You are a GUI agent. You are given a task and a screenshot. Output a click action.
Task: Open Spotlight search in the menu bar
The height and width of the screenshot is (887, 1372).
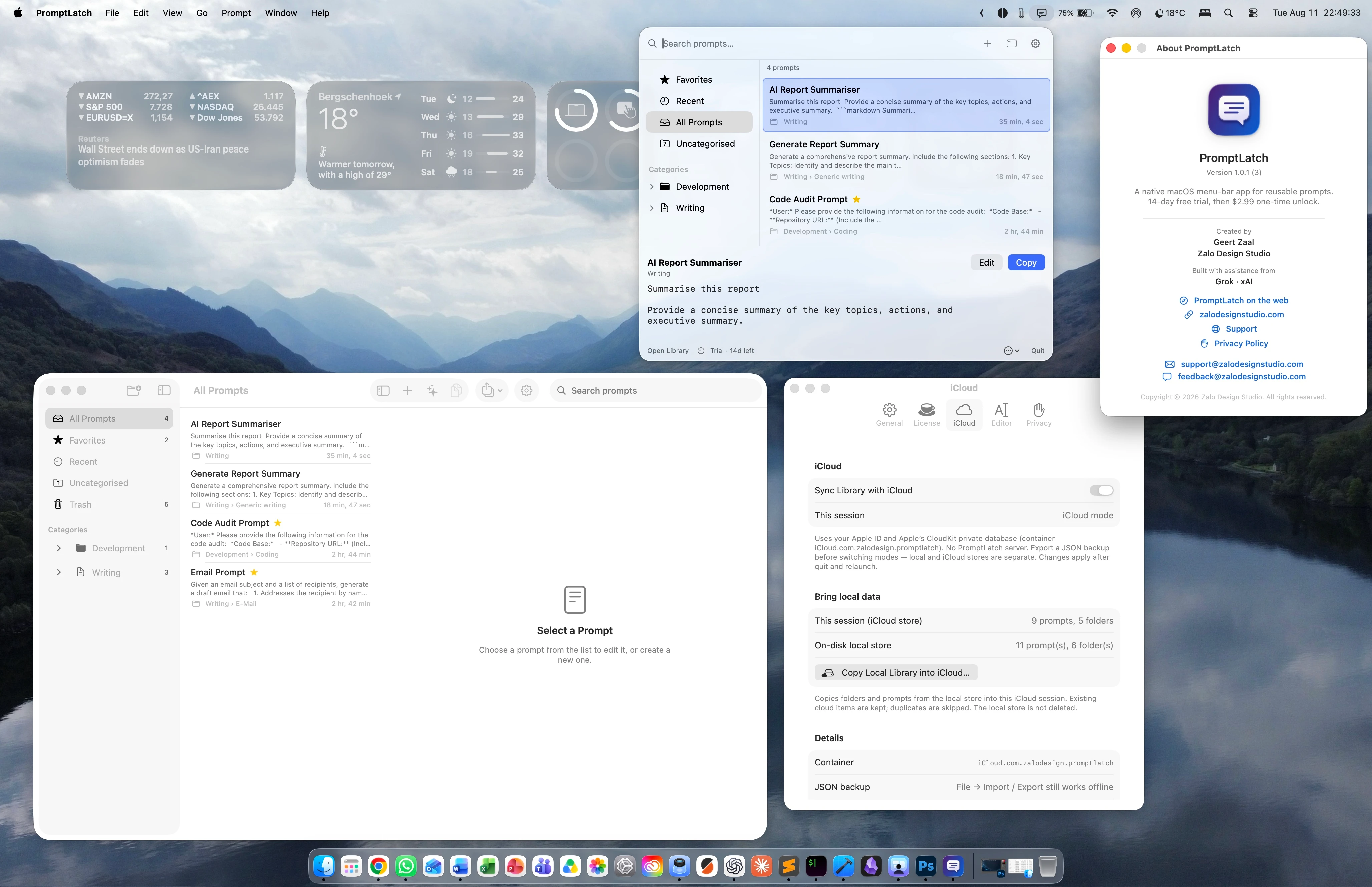click(1228, 13)
